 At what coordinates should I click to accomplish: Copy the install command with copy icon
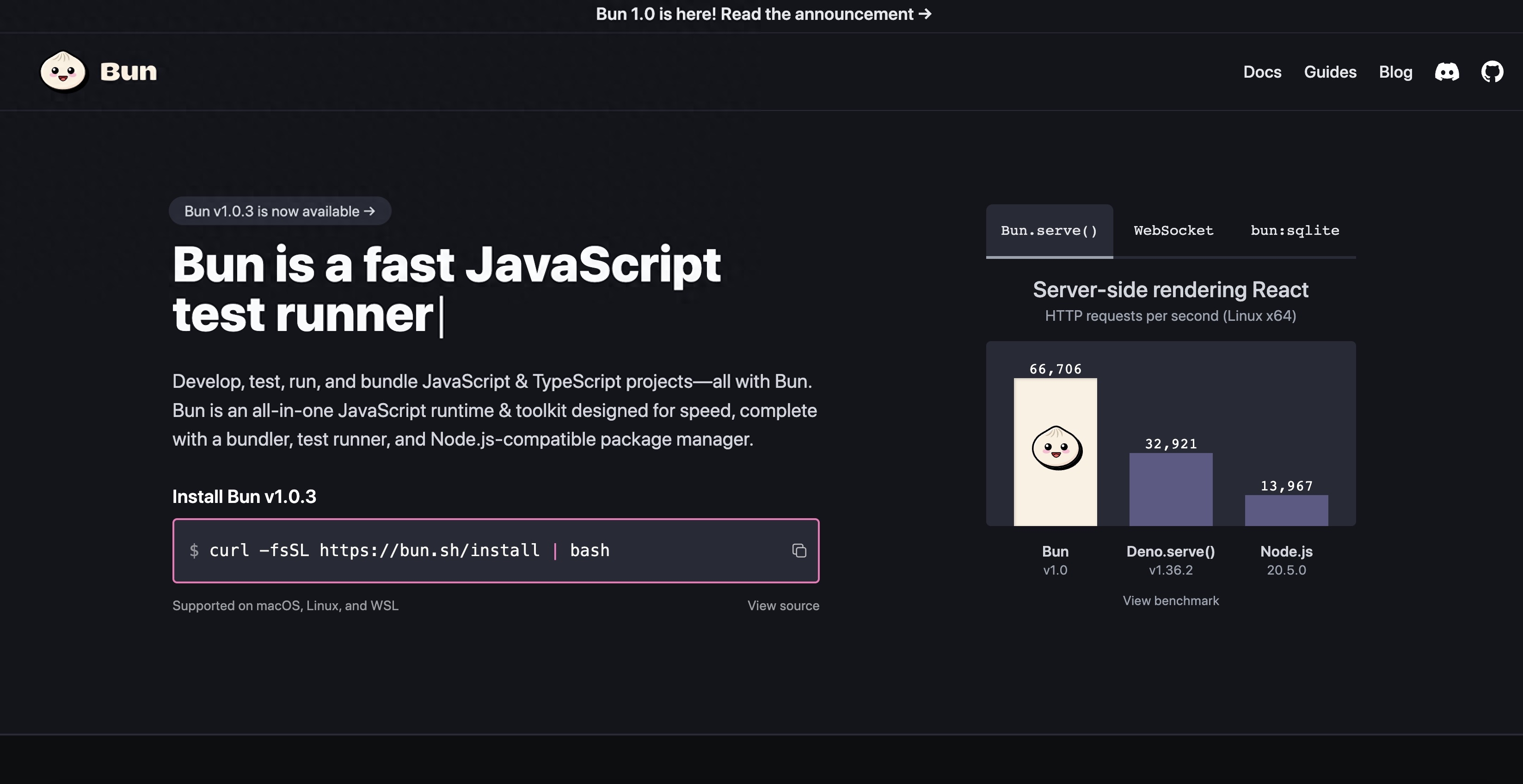pyautogui.click(x=799, y=551)
